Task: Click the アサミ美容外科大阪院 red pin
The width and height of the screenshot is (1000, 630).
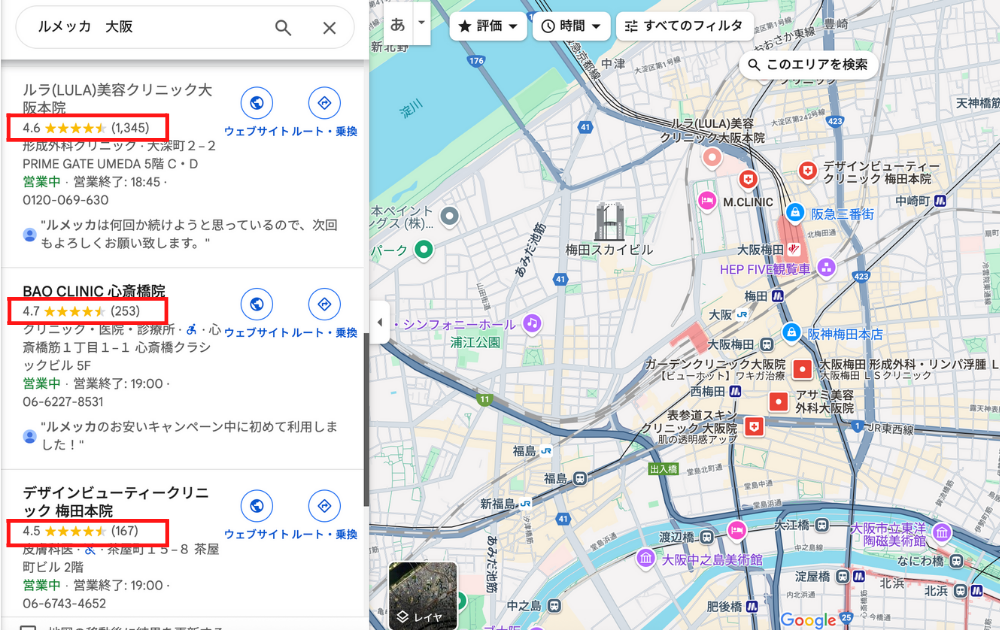Action: click(x=779, y=401)
